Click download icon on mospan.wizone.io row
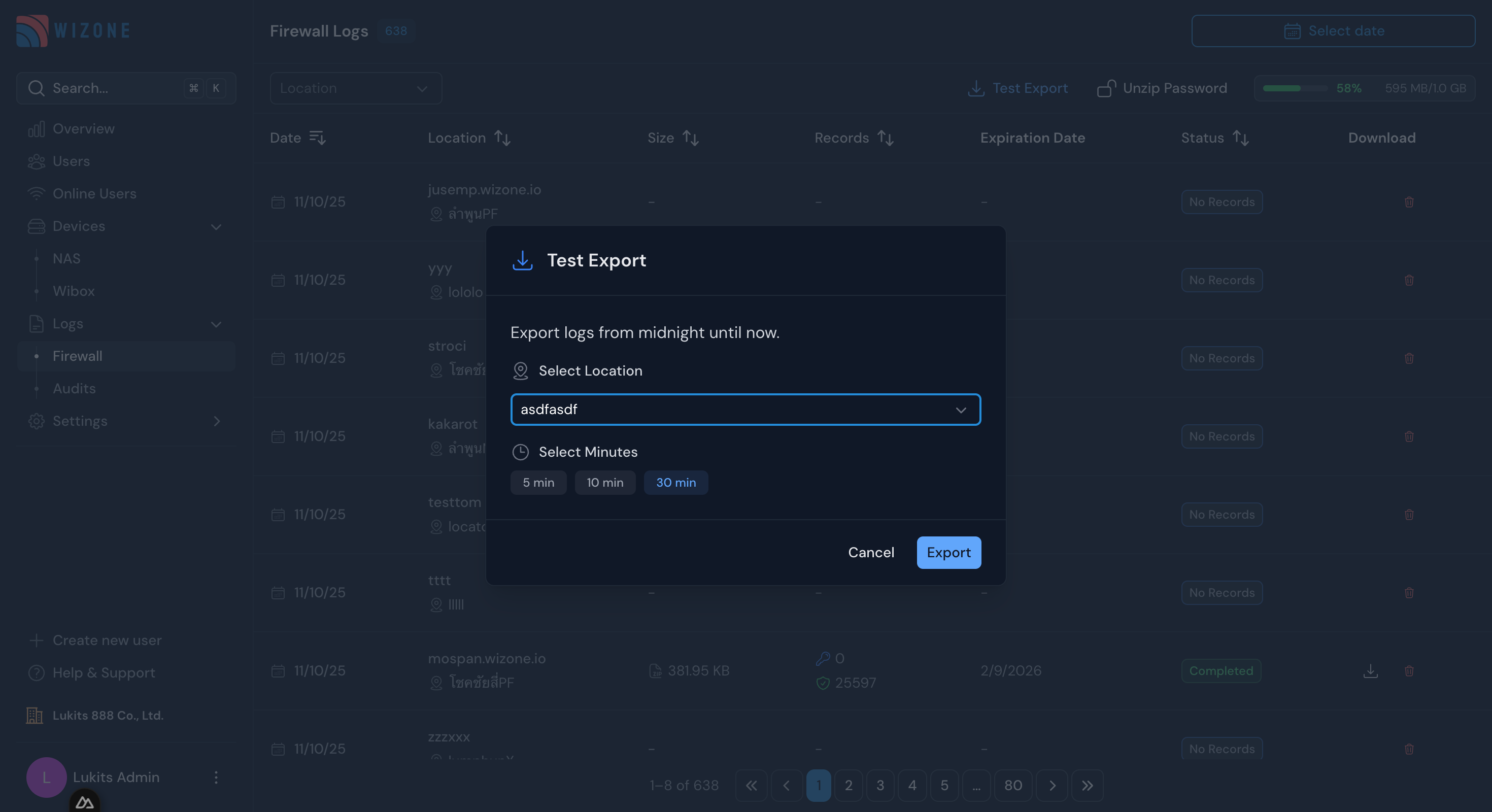 [x=1370, y=671]
